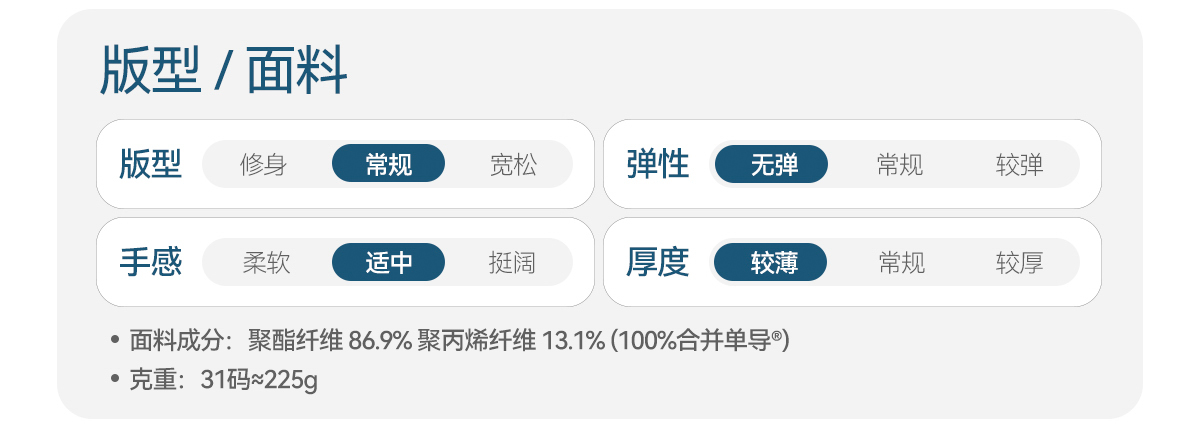The width and height of the screenshot is (1200, 430).
Task: Select the 较厚 thickness option
Action: click(x=1019, y=263)
